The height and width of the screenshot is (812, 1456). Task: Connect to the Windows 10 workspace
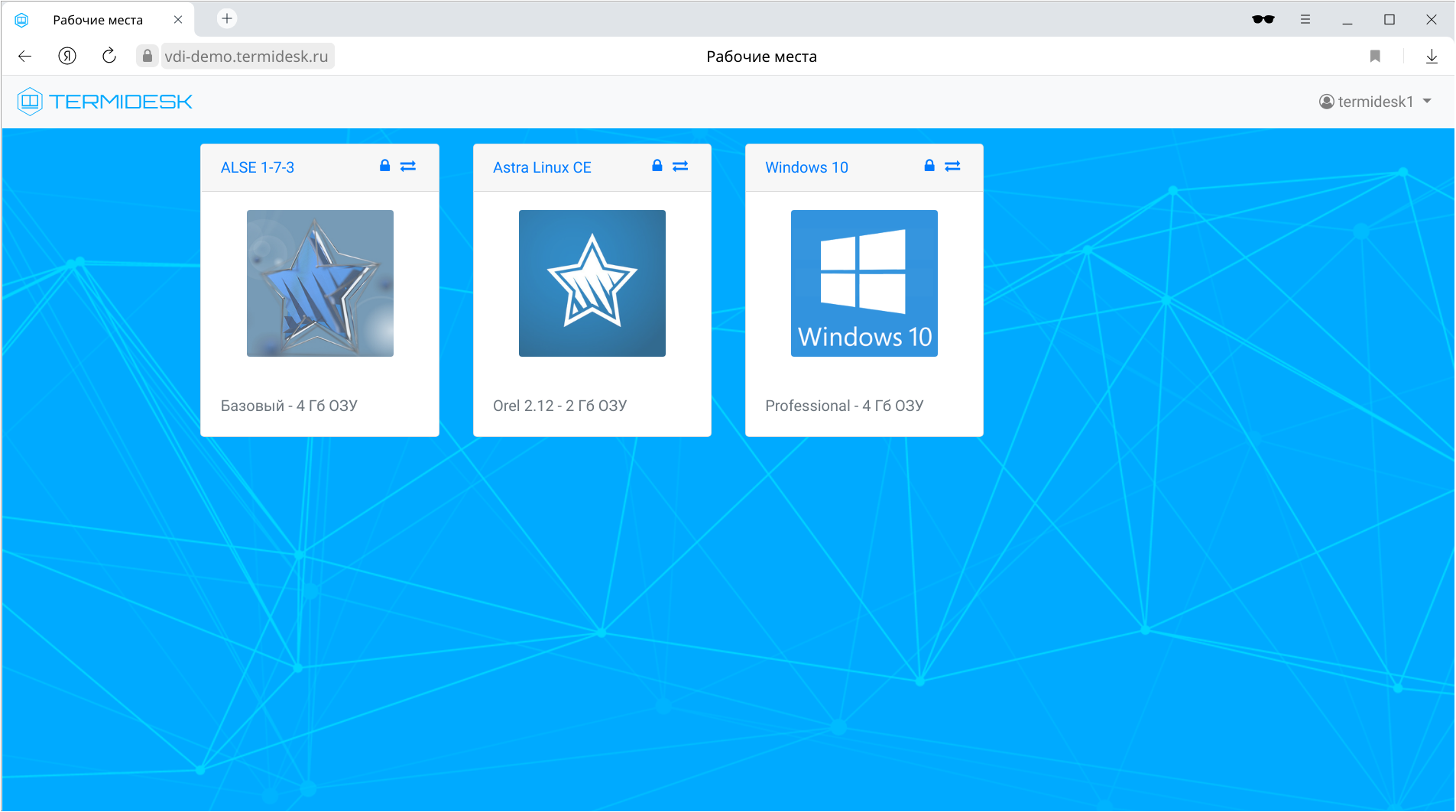pyautogui.click(x=952, y=166)
